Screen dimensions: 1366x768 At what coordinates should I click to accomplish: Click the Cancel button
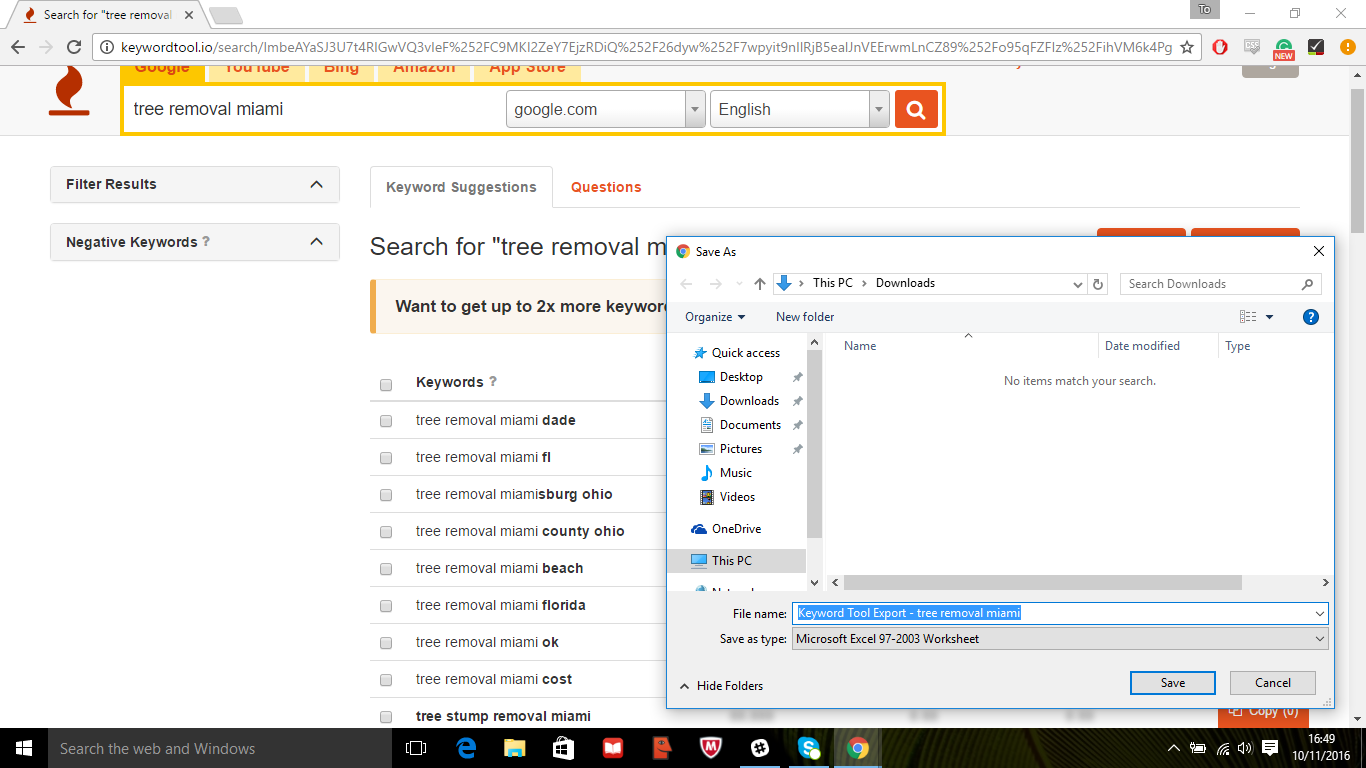coord(1273,683)
